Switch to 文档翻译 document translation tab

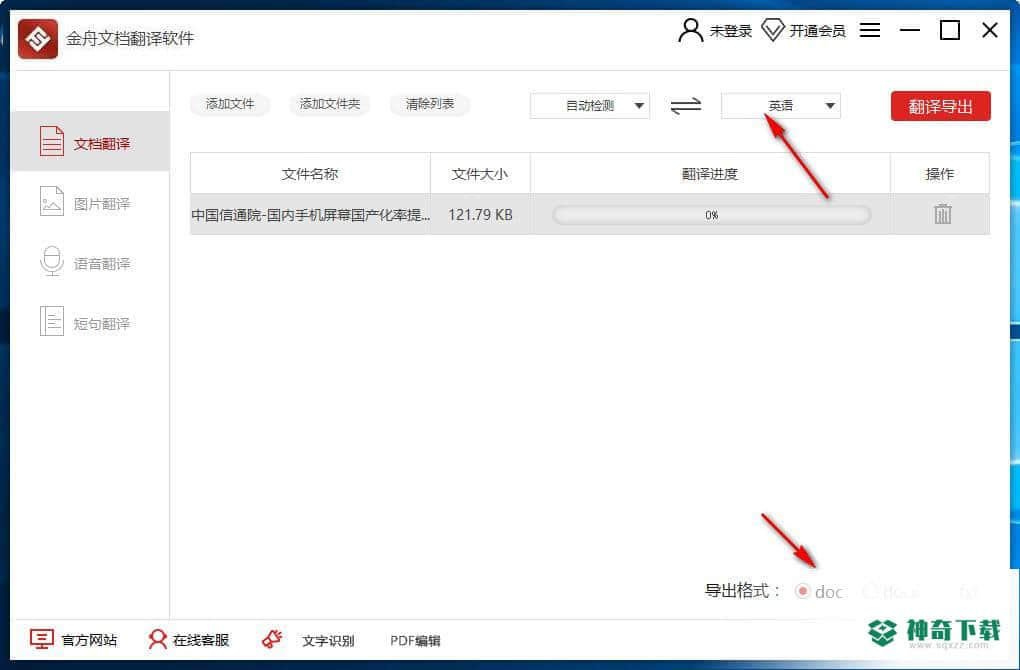coord(90,141)
